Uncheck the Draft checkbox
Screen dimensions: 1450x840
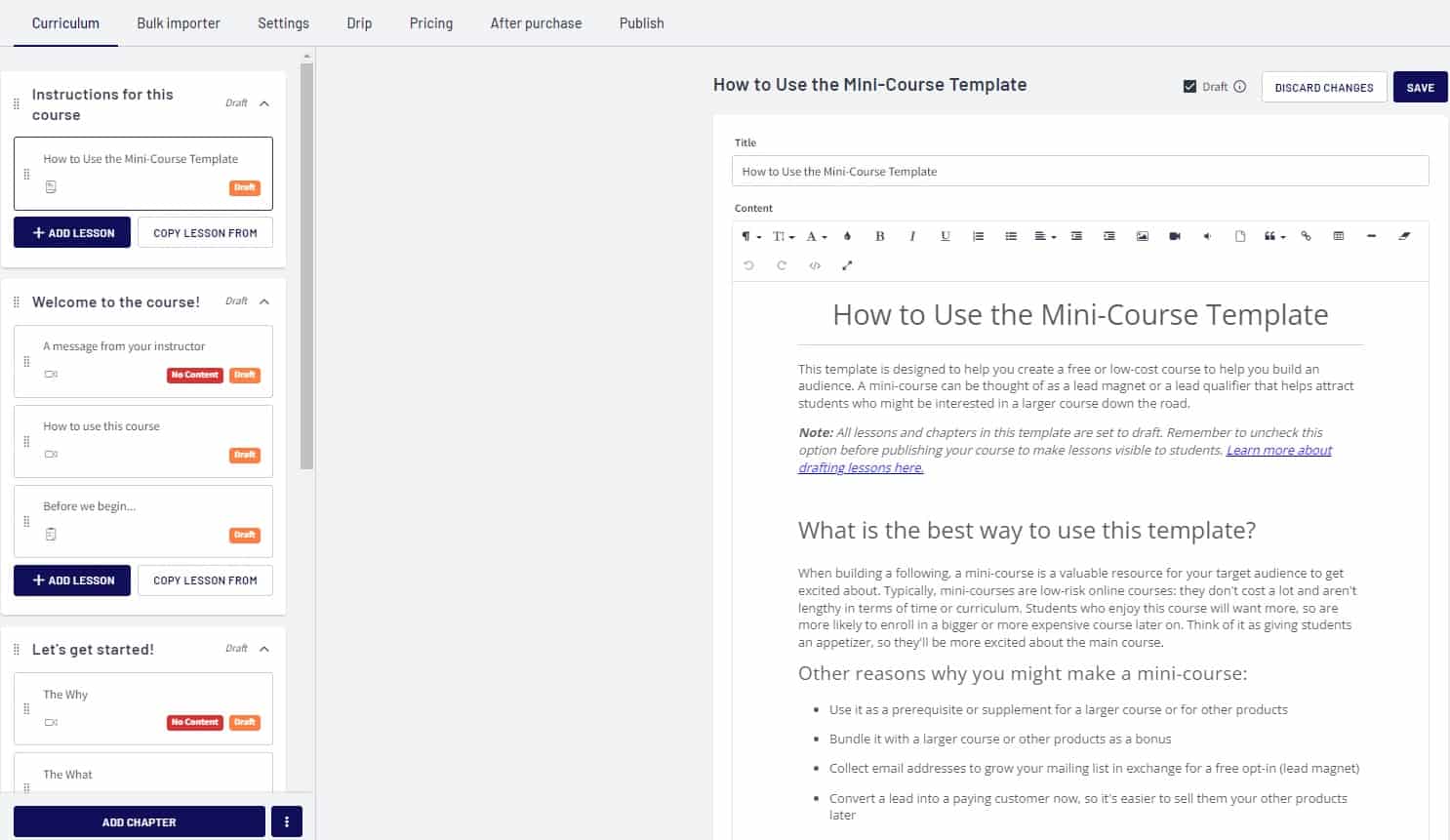coord(1189,87)
